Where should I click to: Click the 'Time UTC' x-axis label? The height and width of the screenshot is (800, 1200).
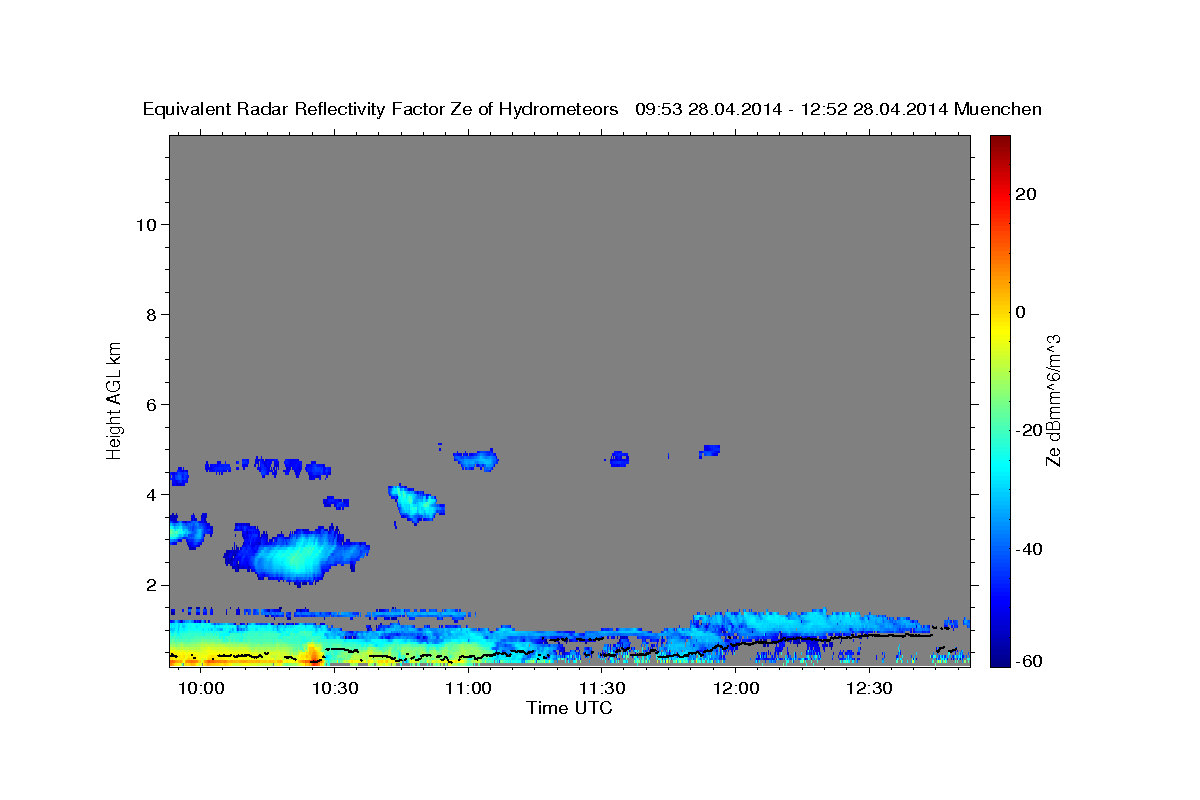(569, 708)
